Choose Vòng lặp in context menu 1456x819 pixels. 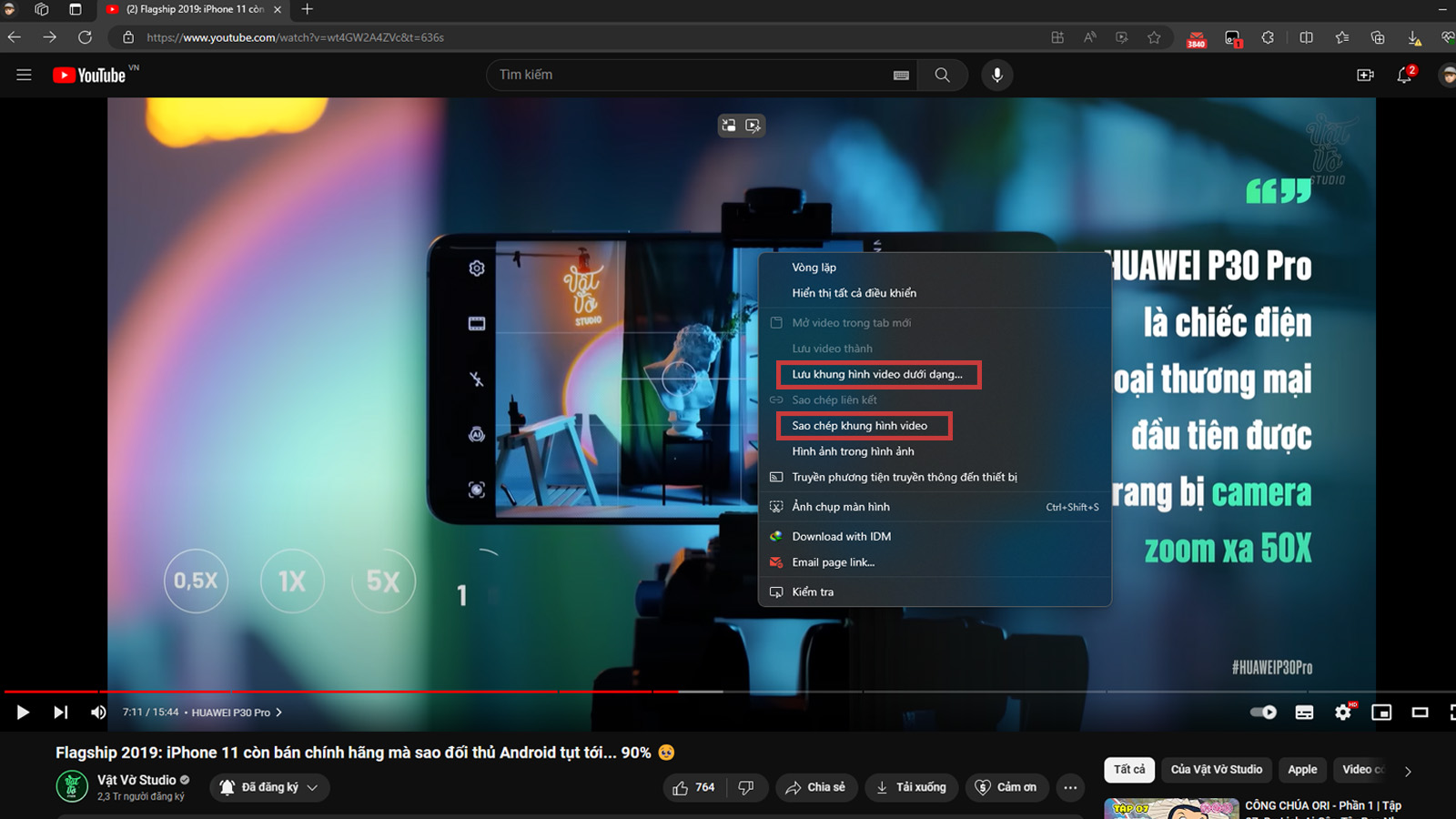(x=935, y=268)
